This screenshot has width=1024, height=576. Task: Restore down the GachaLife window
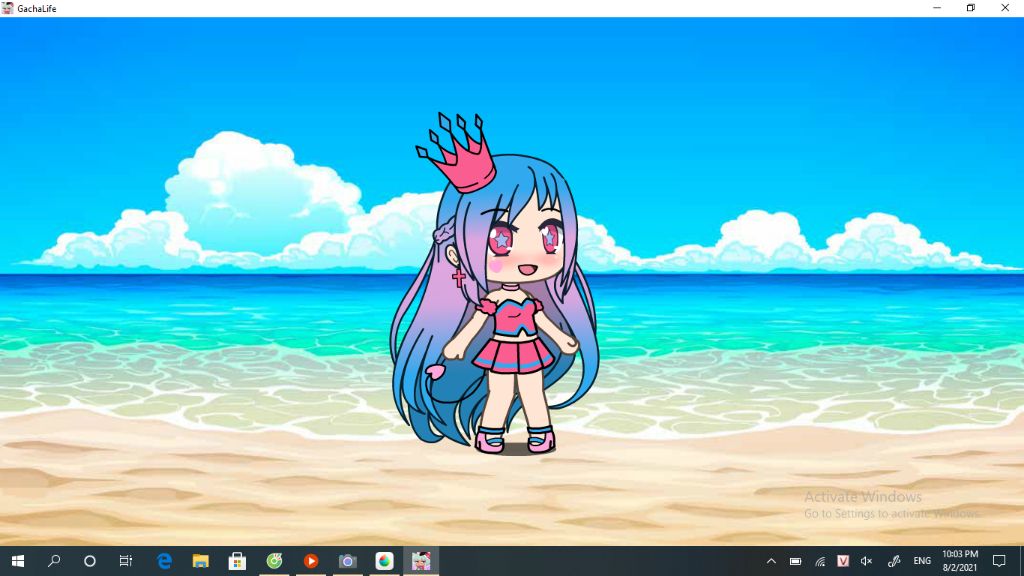pos(971,8)
